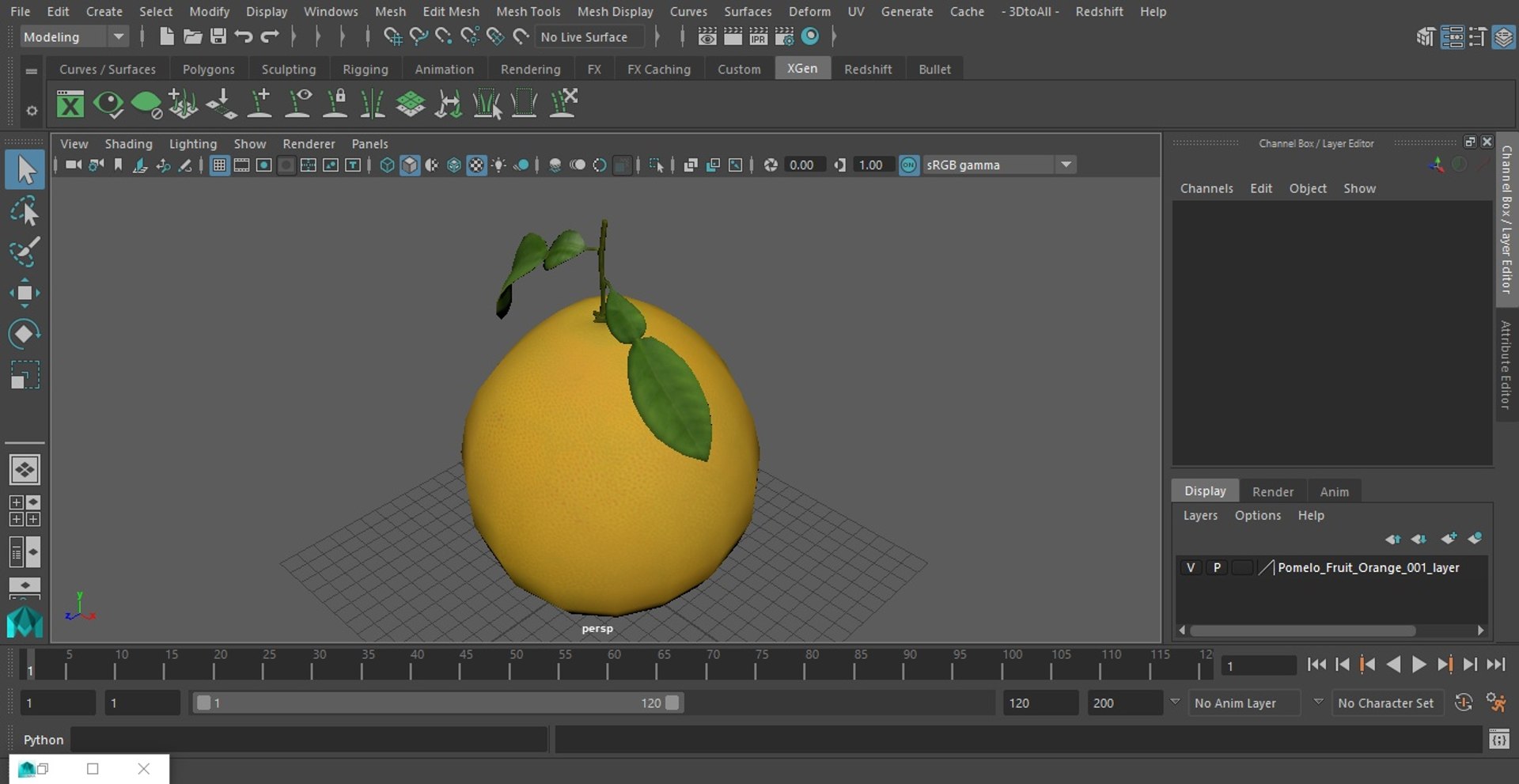
Task: Open the Shading panel menu
Action: (128, 143)
